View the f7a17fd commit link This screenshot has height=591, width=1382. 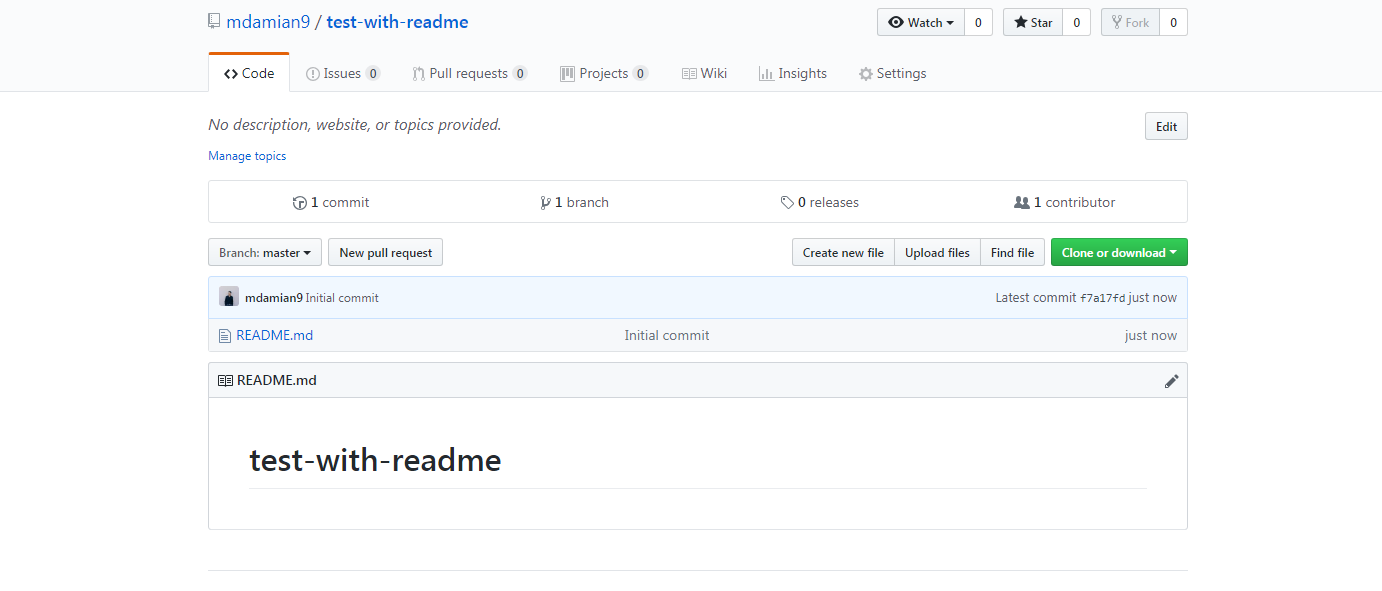[x=1102, y=297]
